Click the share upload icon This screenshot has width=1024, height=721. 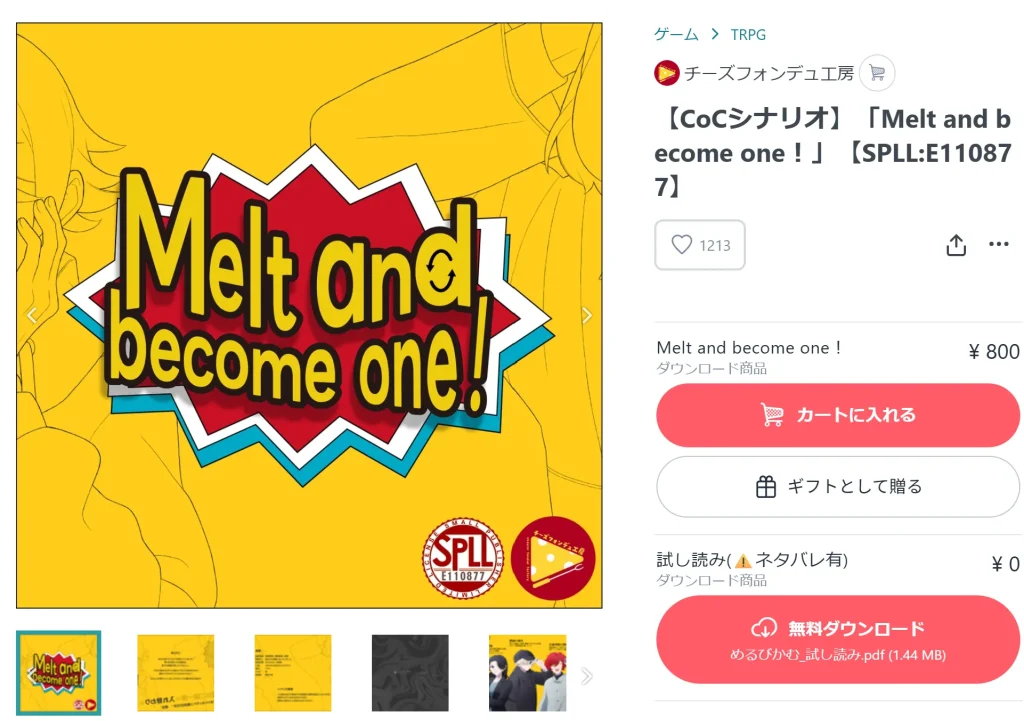coord(956,245)
